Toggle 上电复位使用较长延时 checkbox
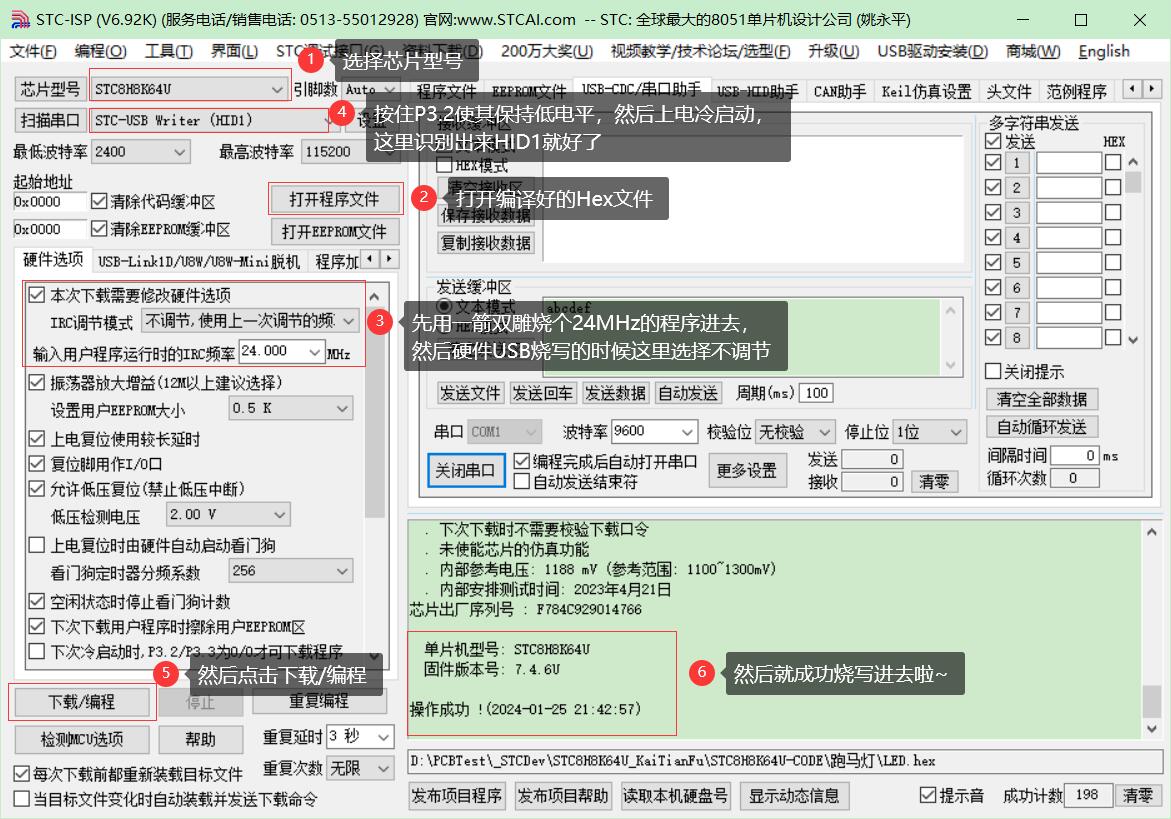This screenshot has width=1171, height=819. pos(36,438)
